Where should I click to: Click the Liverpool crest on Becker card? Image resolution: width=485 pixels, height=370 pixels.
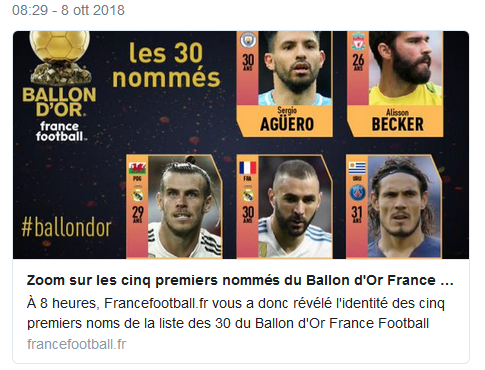pyautogui.click(x=358, y=41)
